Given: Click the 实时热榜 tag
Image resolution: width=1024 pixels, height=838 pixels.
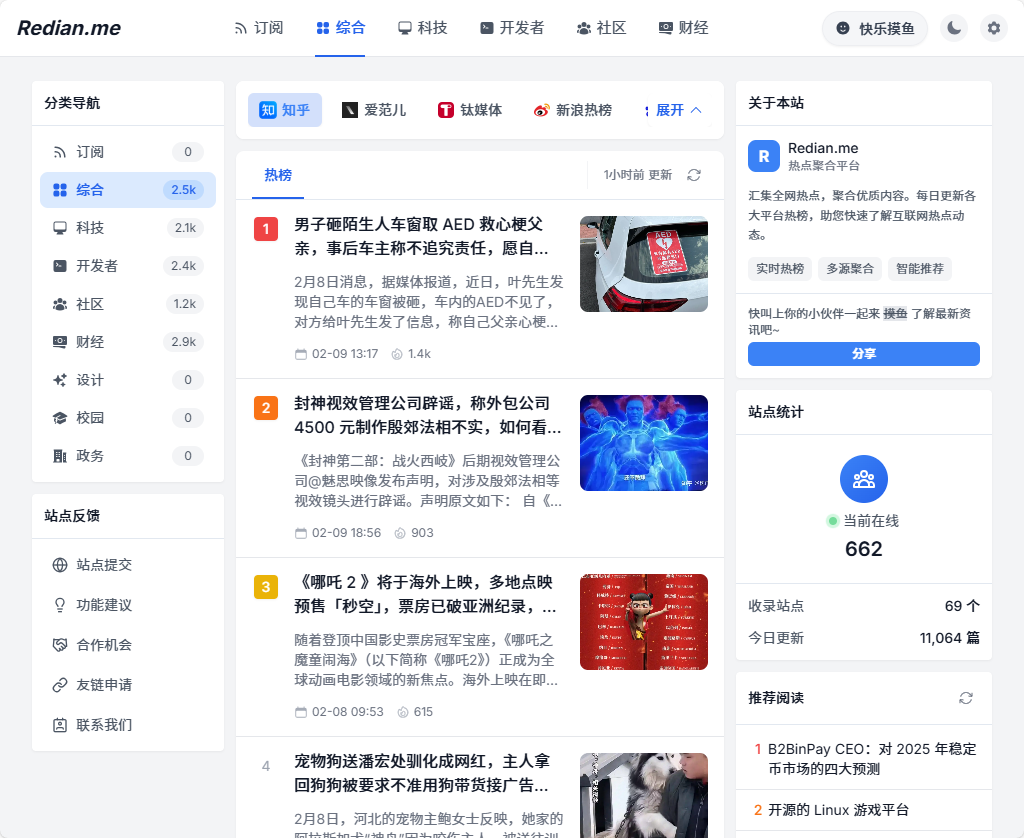Looking at the screenshot, I should [780, 268].
